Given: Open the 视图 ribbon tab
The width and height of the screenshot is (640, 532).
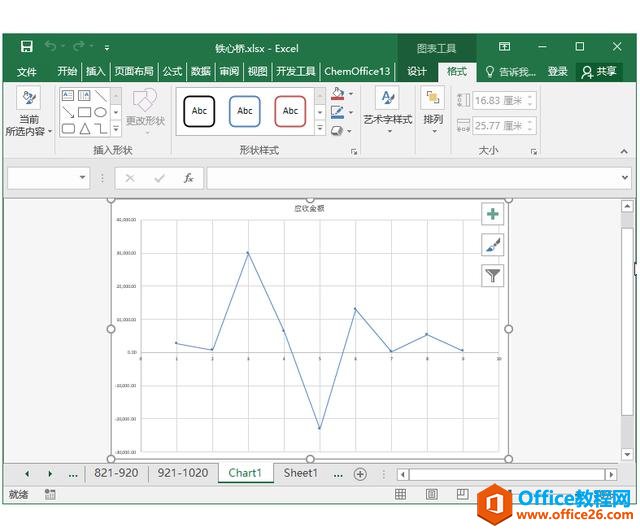Looking at the screenshot, I should [x=258, y=71].
